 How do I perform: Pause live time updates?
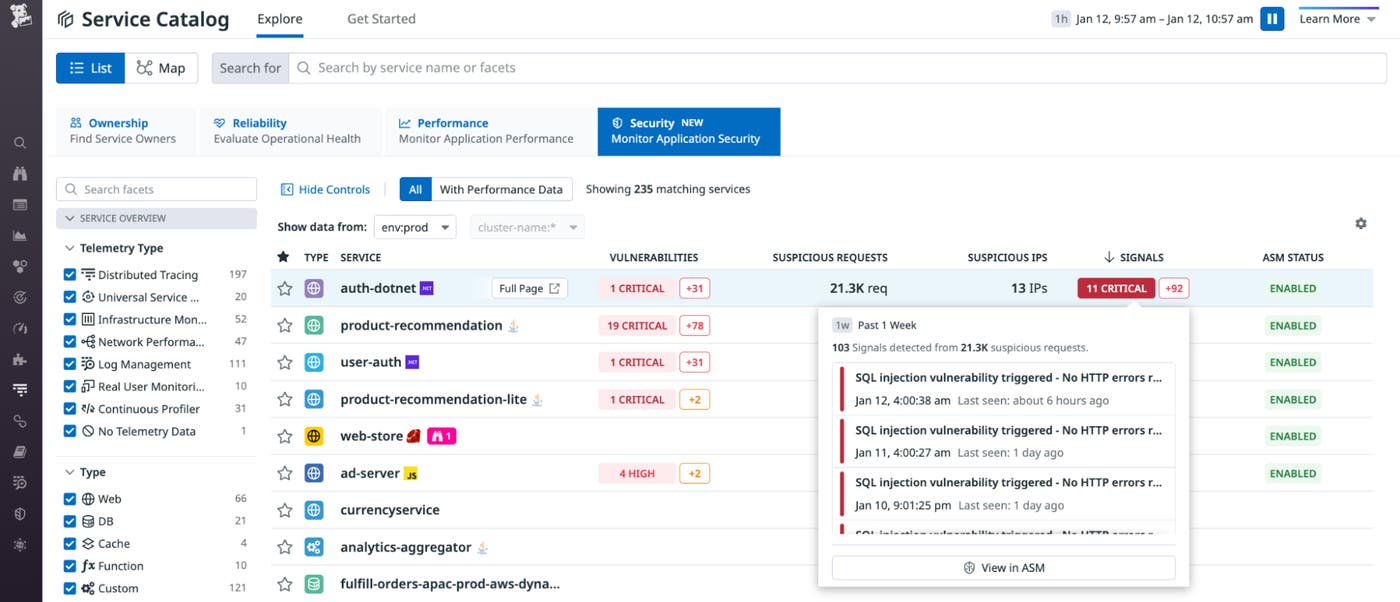point(1272,18)
